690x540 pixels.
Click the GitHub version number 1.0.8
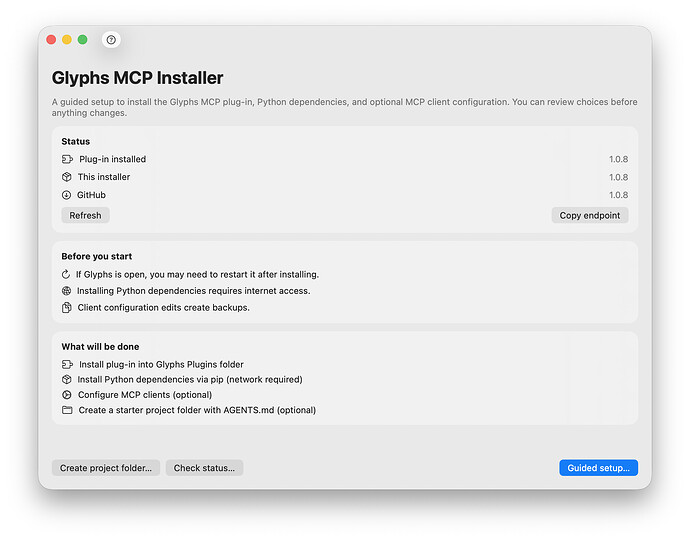click(x=618, y=195)
